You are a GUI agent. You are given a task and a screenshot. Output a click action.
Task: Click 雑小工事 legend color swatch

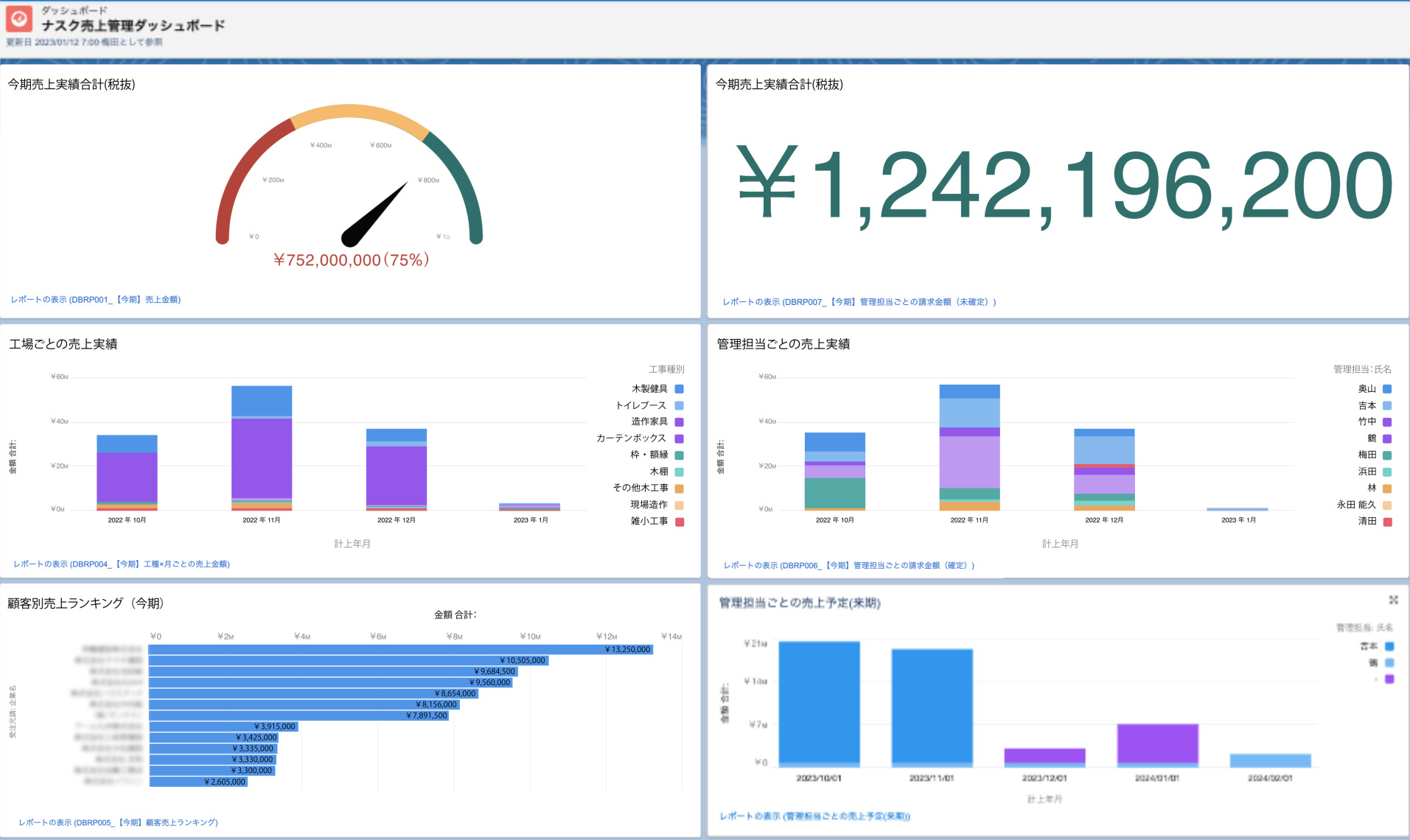[x=680, y=522]
